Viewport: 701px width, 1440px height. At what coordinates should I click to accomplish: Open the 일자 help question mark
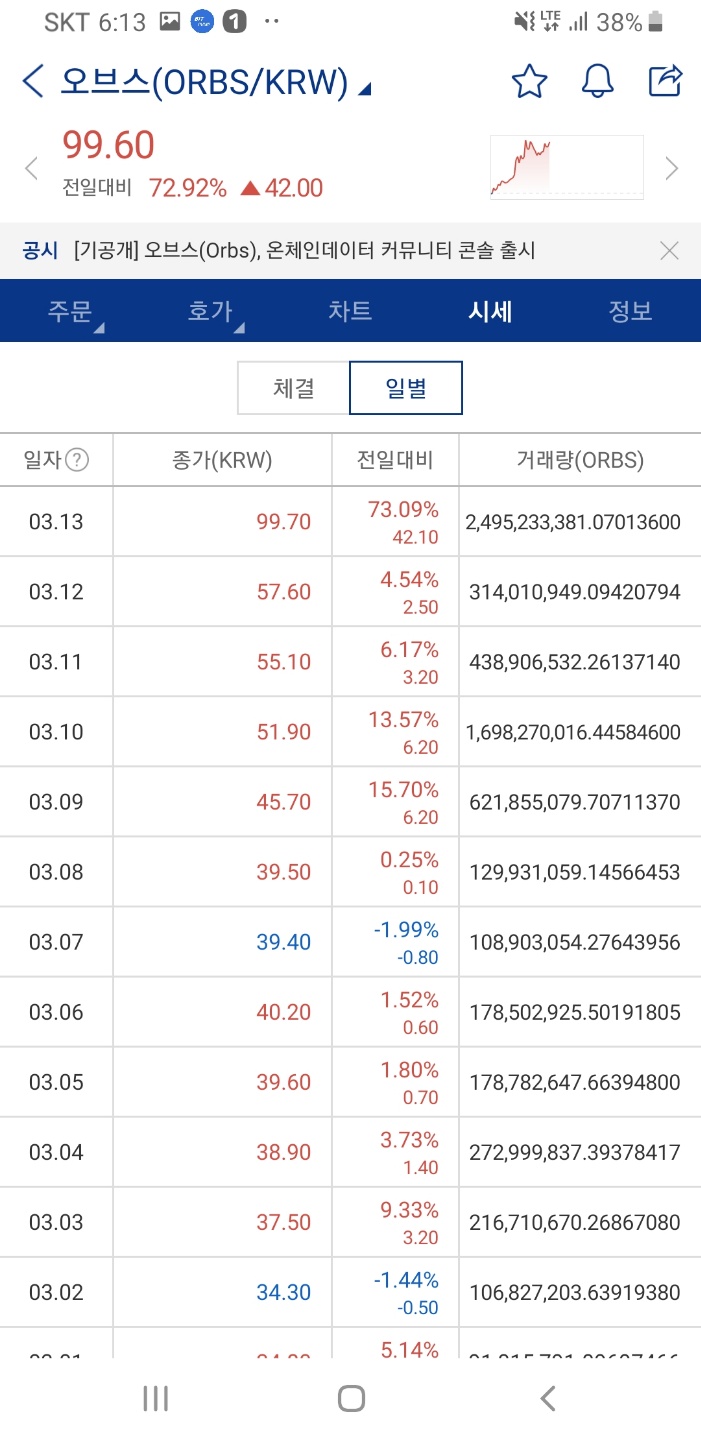coord(77,460)
